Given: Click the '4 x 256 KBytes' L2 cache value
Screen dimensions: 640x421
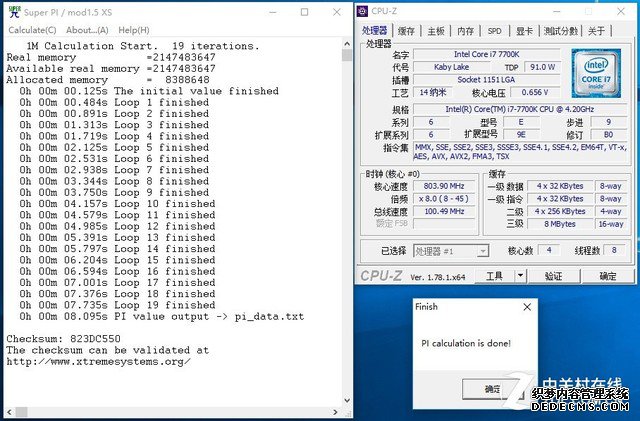Looking at the screenshot, I should 560,212.
